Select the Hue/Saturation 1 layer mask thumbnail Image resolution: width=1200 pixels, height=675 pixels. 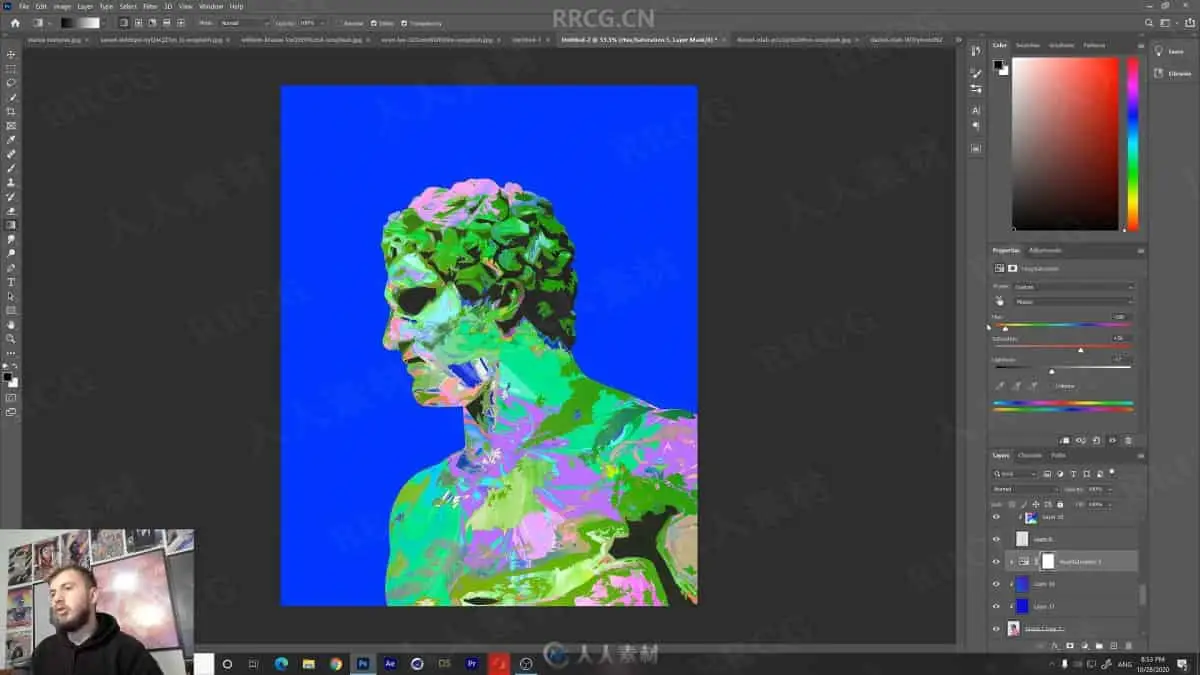(x=1048, y=562)
